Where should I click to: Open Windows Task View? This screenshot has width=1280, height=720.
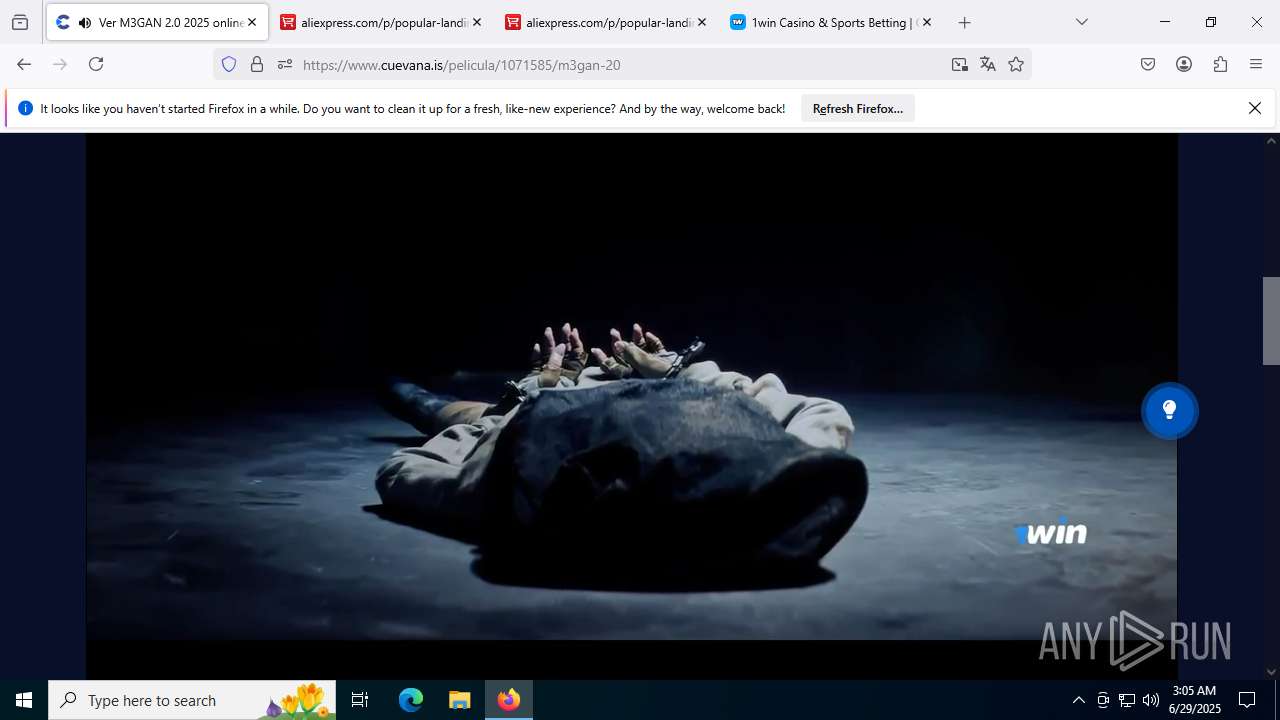click(360, 700)
